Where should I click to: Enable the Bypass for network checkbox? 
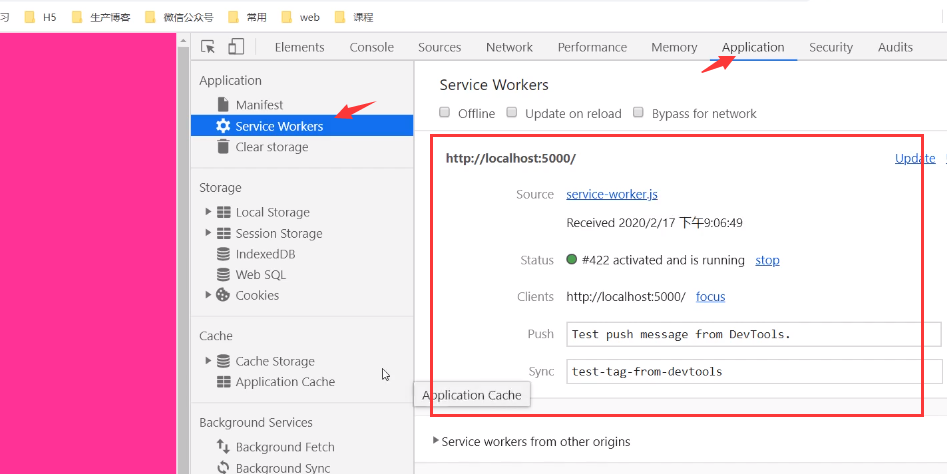[638, 112]
